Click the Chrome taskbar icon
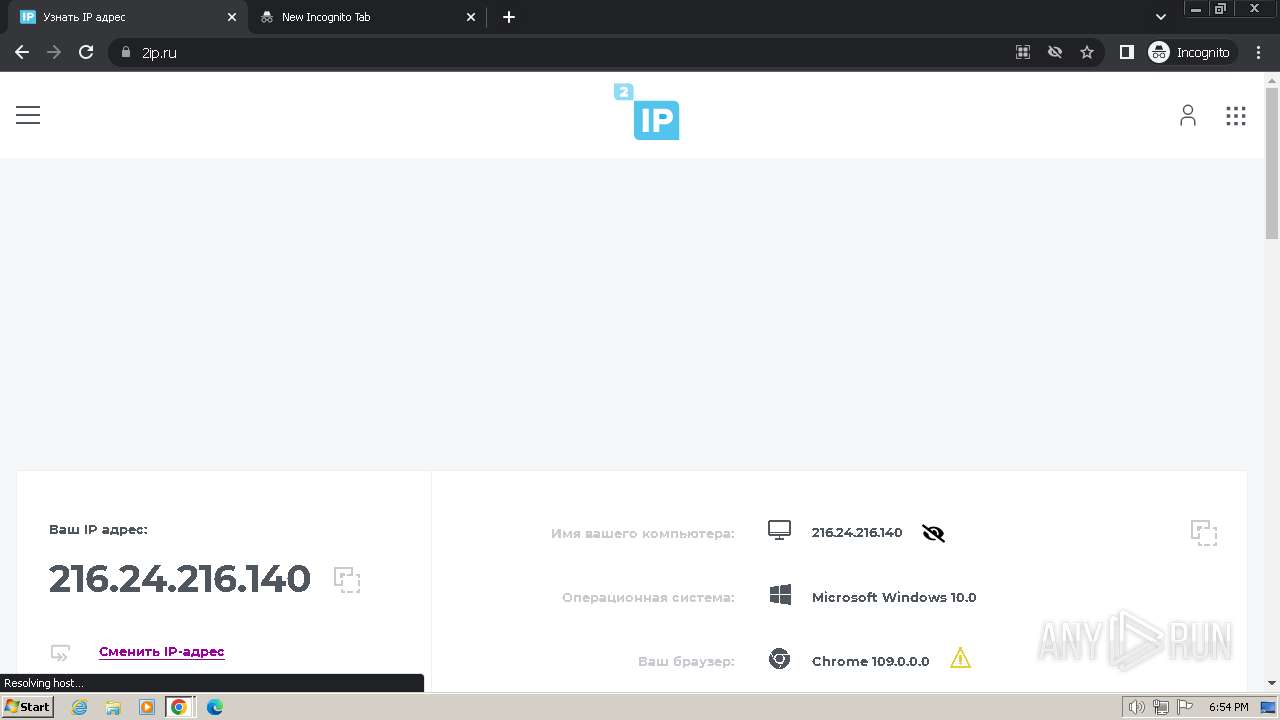The width and height of the screenshot is (1280, 720). 179,707
